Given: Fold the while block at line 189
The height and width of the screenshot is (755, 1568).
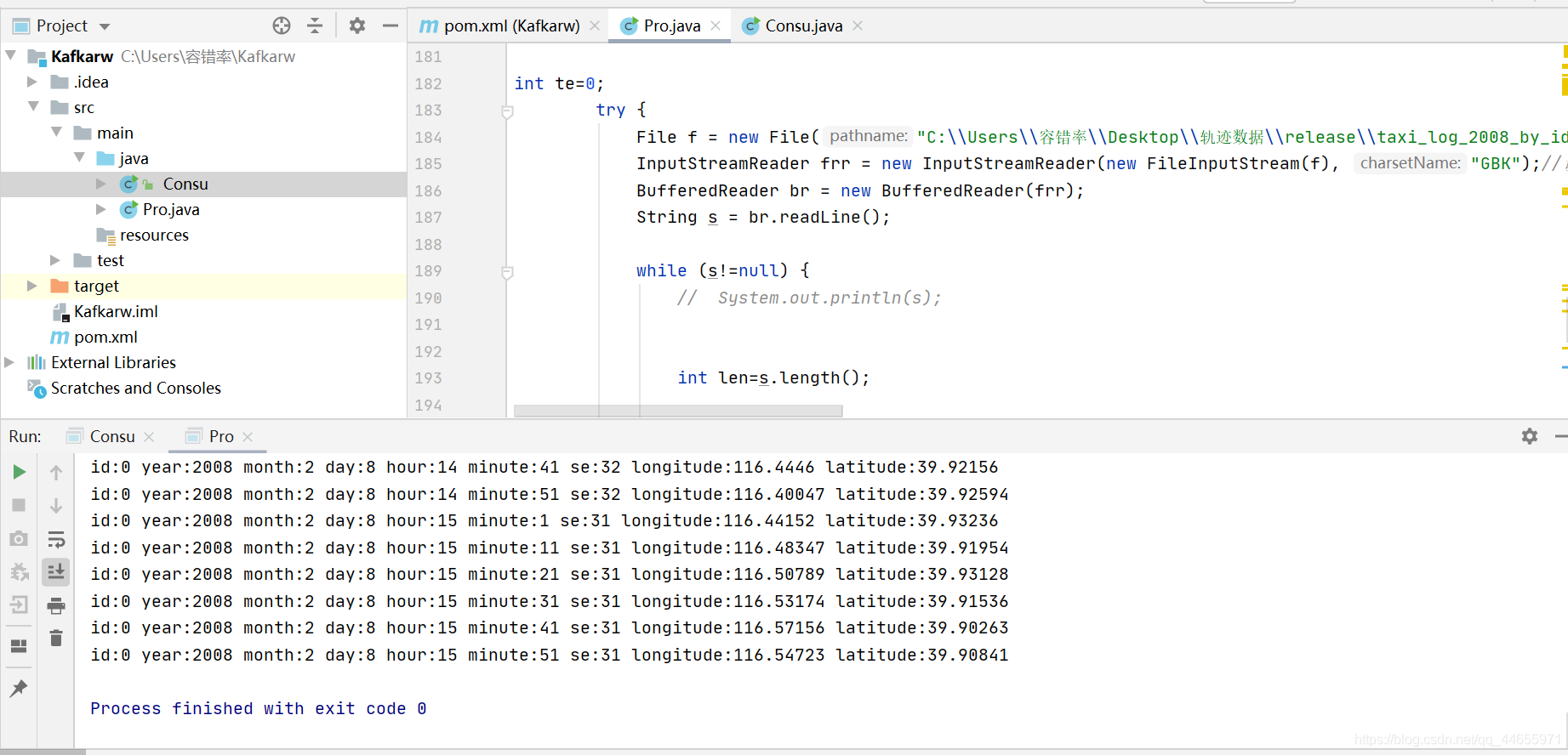Looking at the screenshot, I should coord(507,272).
